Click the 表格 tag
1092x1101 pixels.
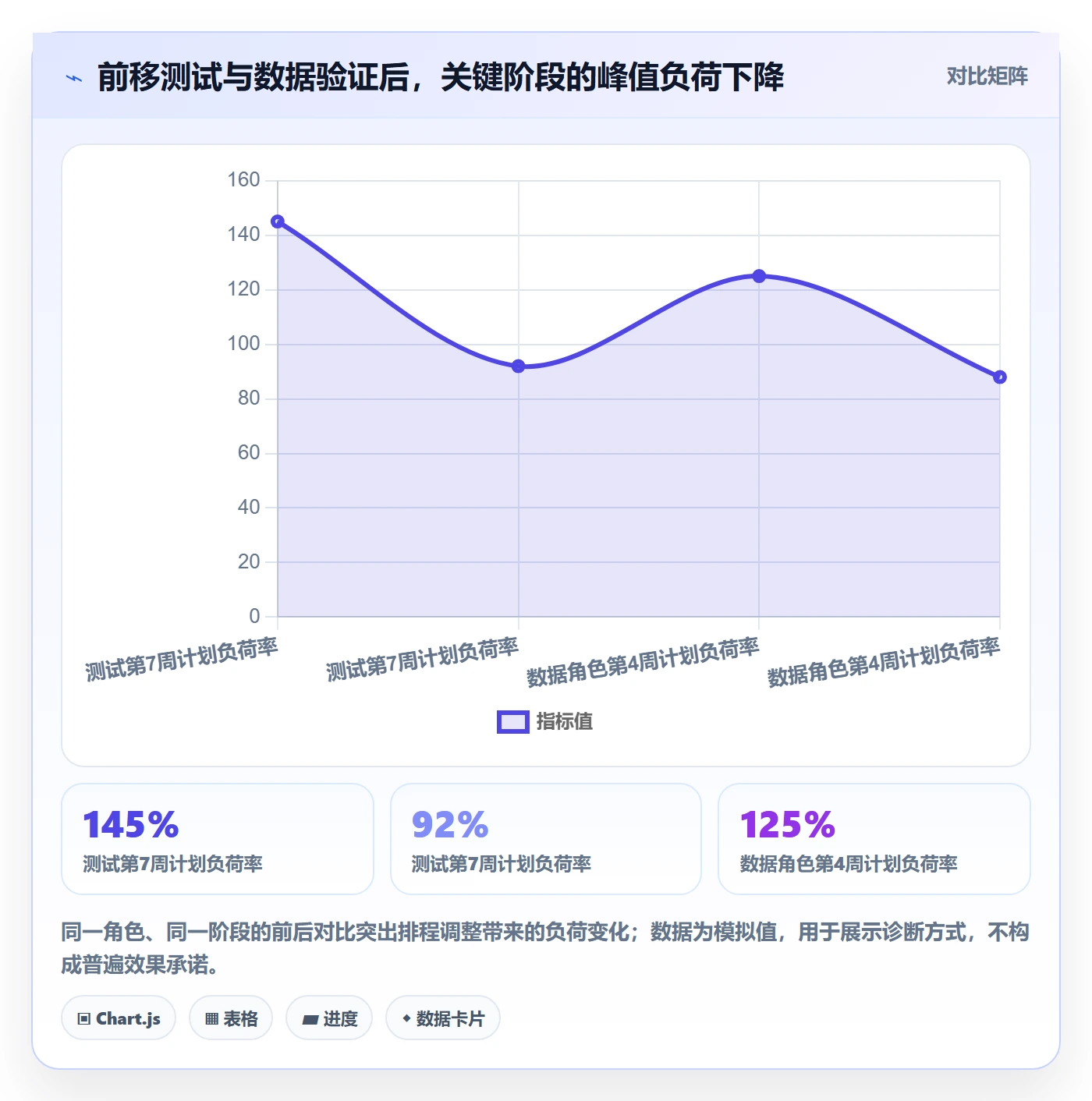click(231, 1018)
